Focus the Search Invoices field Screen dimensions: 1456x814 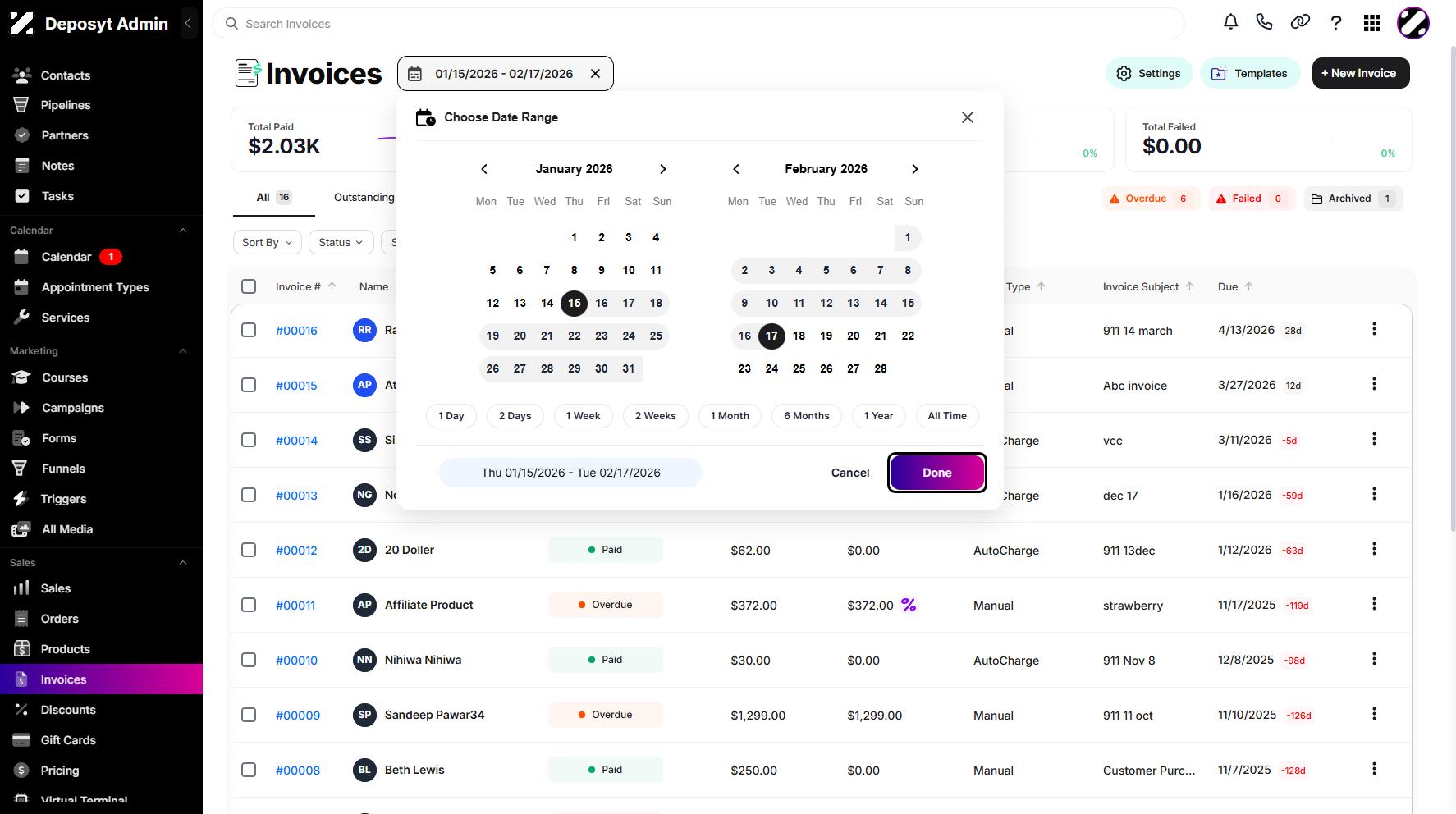698,24
